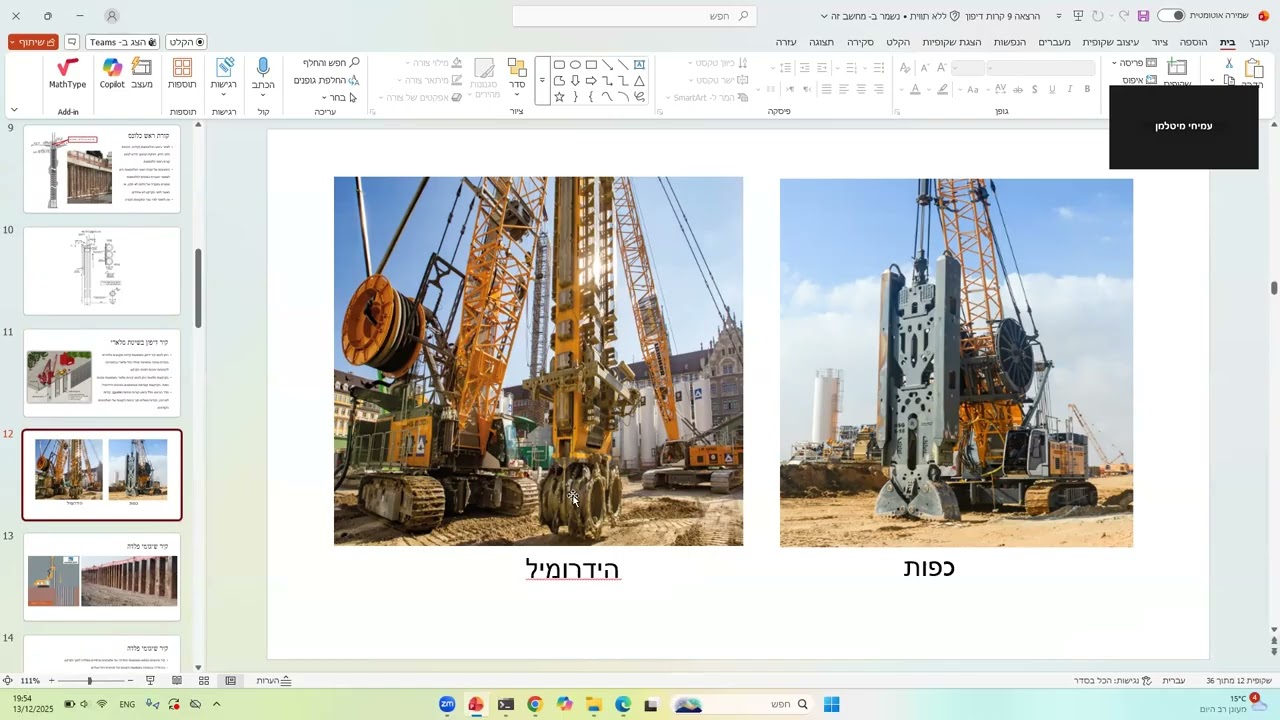The image size is (1280, 720).
Task: Open the Share (שיתוף) dropdown
Action: click(33, 42)
